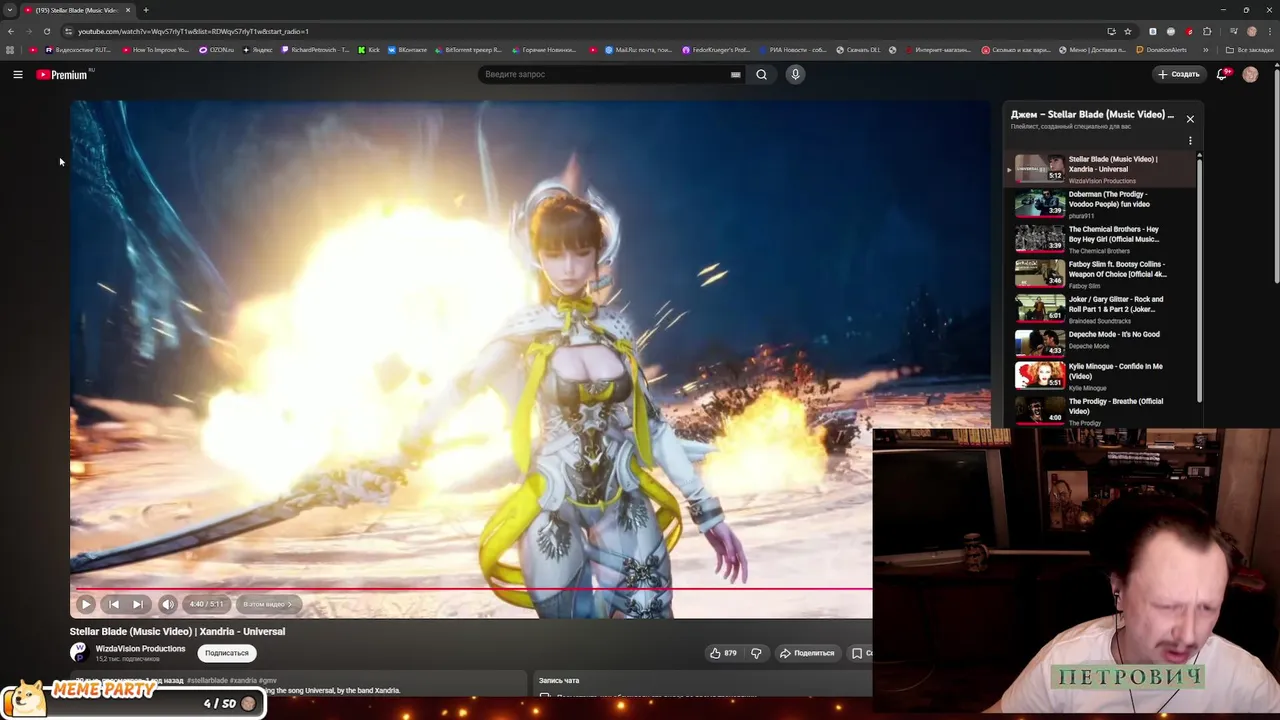The width and height of the screenshot is (1280, 720).
Task: Click the video title Stellar Blade text
Action: 177,632
